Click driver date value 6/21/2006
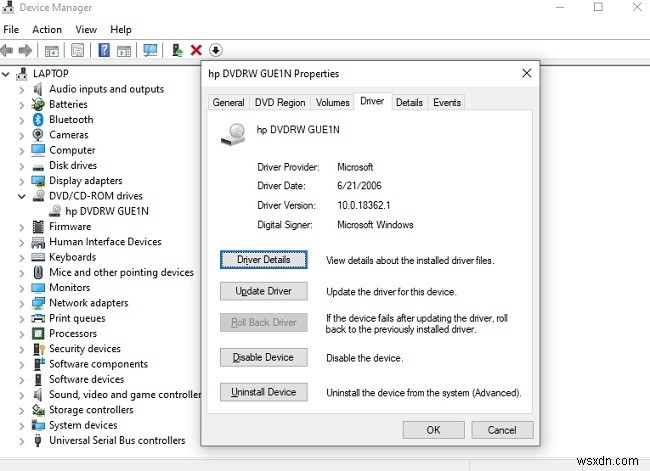The image size is (650, 471). click(x=359, y=186)
